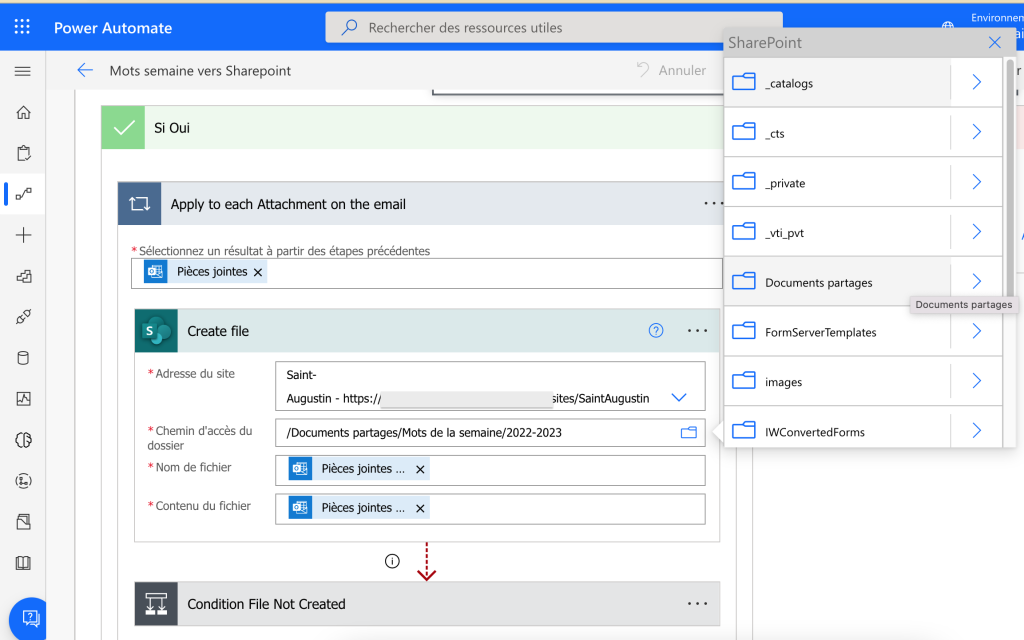The image size is (1024, 640).
Task: Click the loop icon on Apply to each
Action: pyautogui.click(x=140, y=204)
